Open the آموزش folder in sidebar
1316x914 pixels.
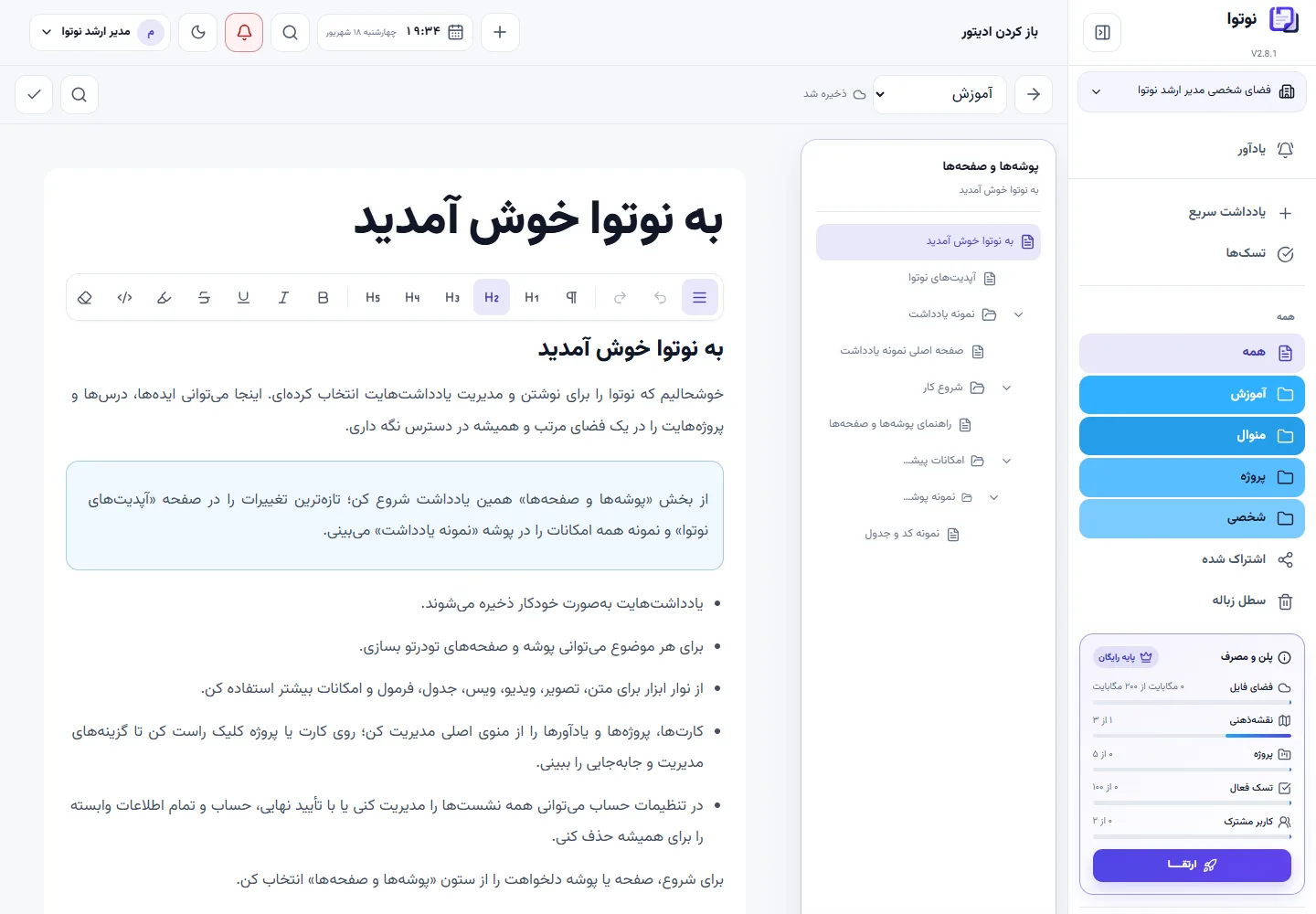[x=1192, y=394]
